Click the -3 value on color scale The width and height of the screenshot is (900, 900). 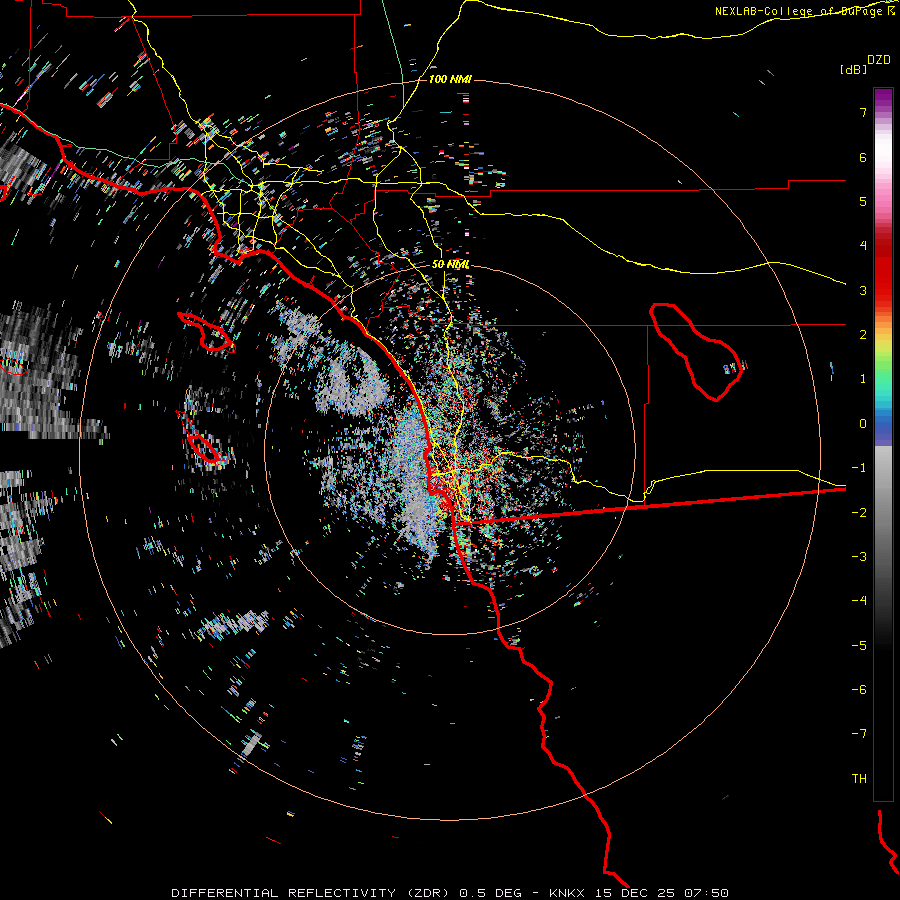[859, 557]
